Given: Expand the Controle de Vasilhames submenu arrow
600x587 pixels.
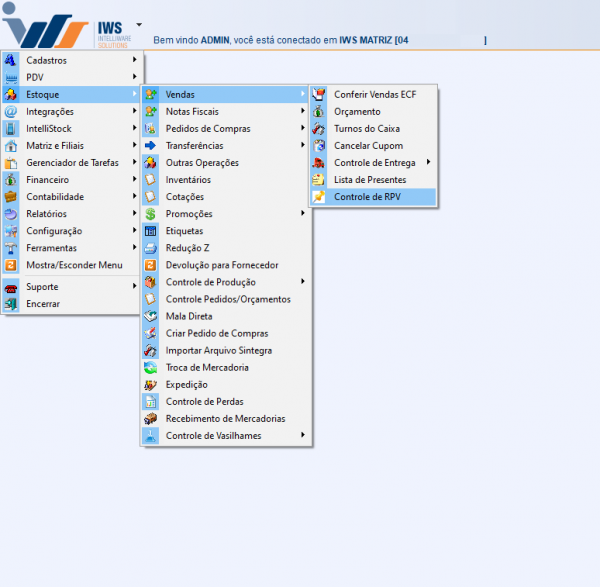Looking at the screenshot, I should click(x=302, y=435).
